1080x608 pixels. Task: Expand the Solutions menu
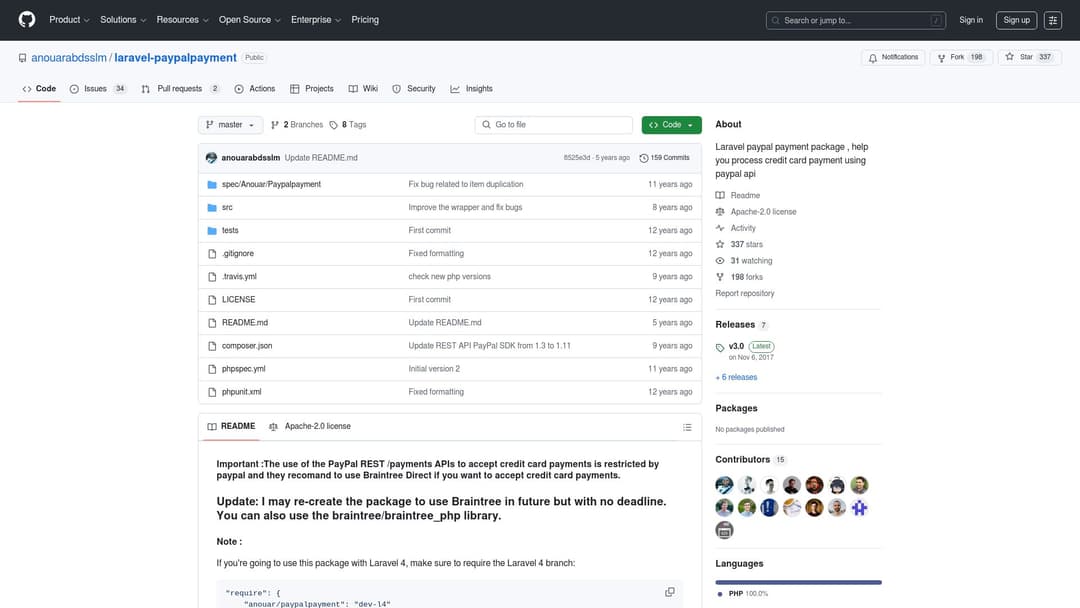(123, 20)
